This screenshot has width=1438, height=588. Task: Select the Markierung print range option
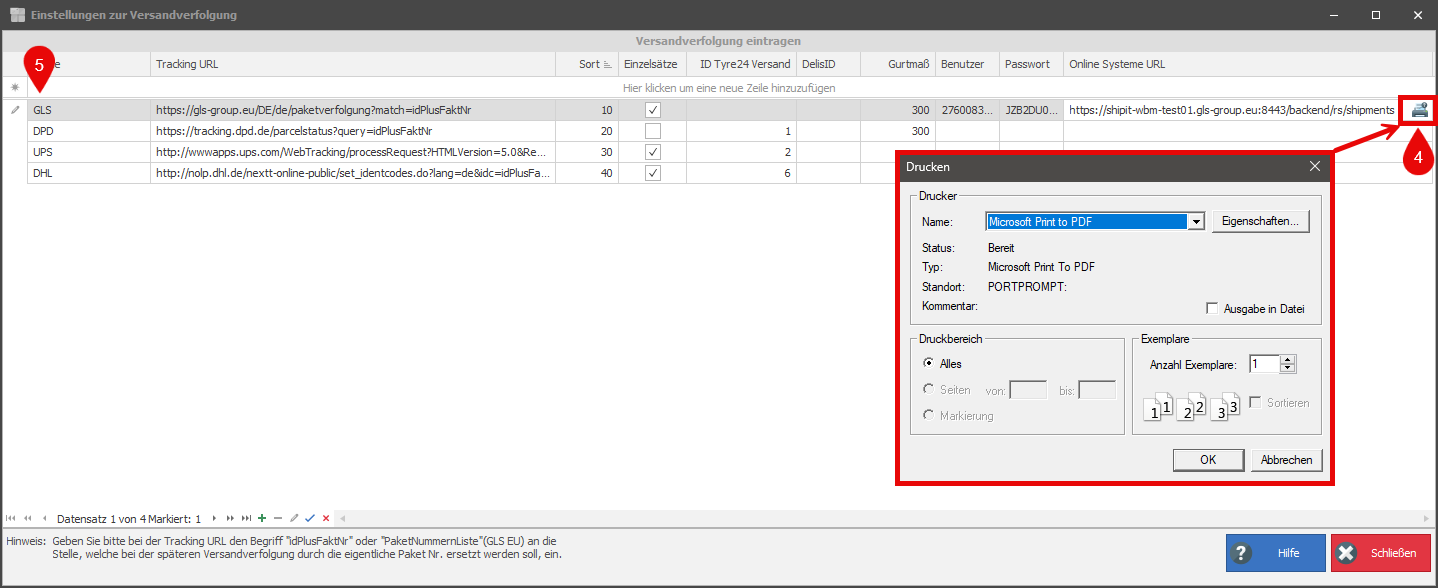click(x=930, y=416)
